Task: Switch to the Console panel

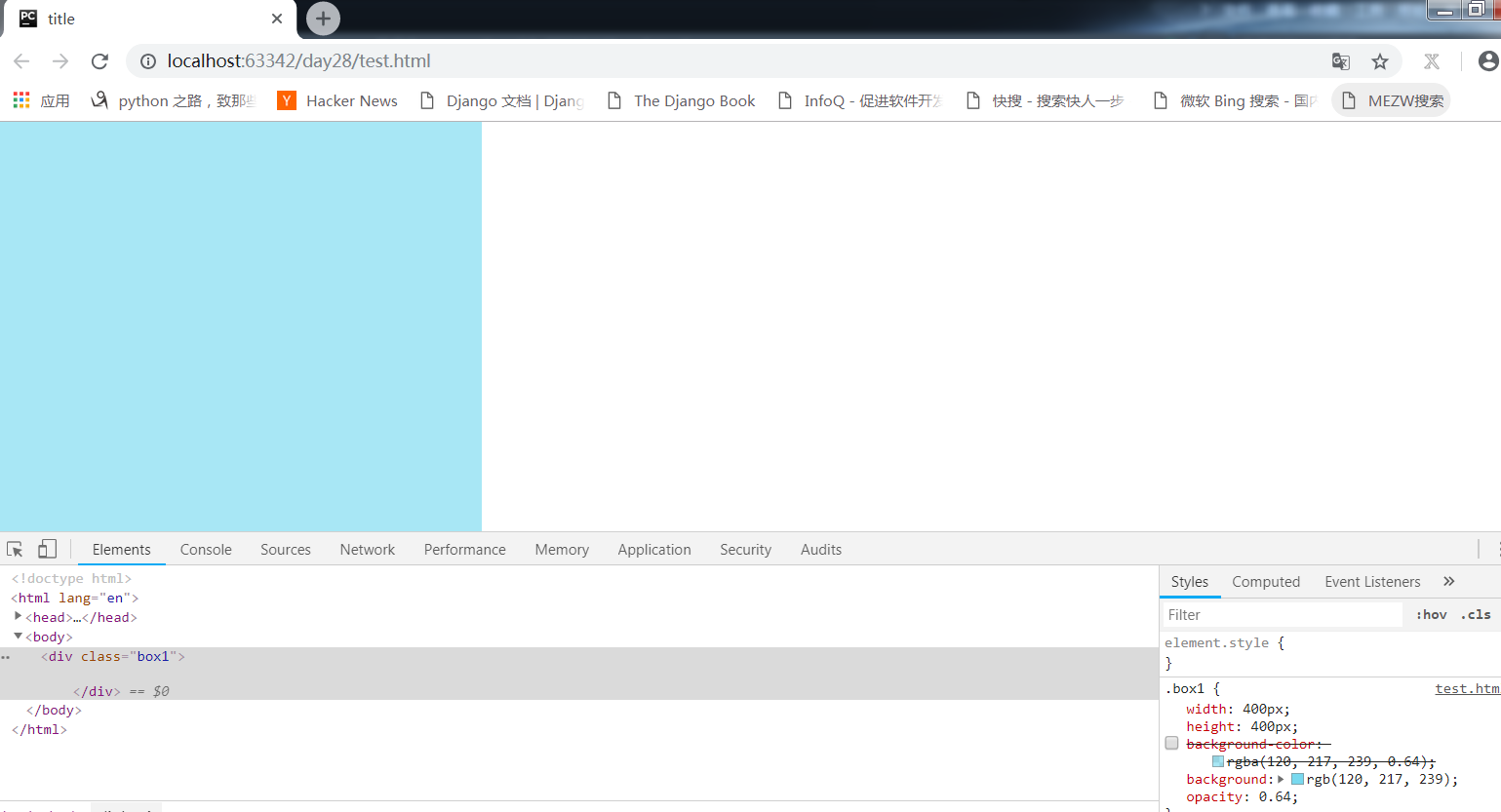Action: (206, 550)
